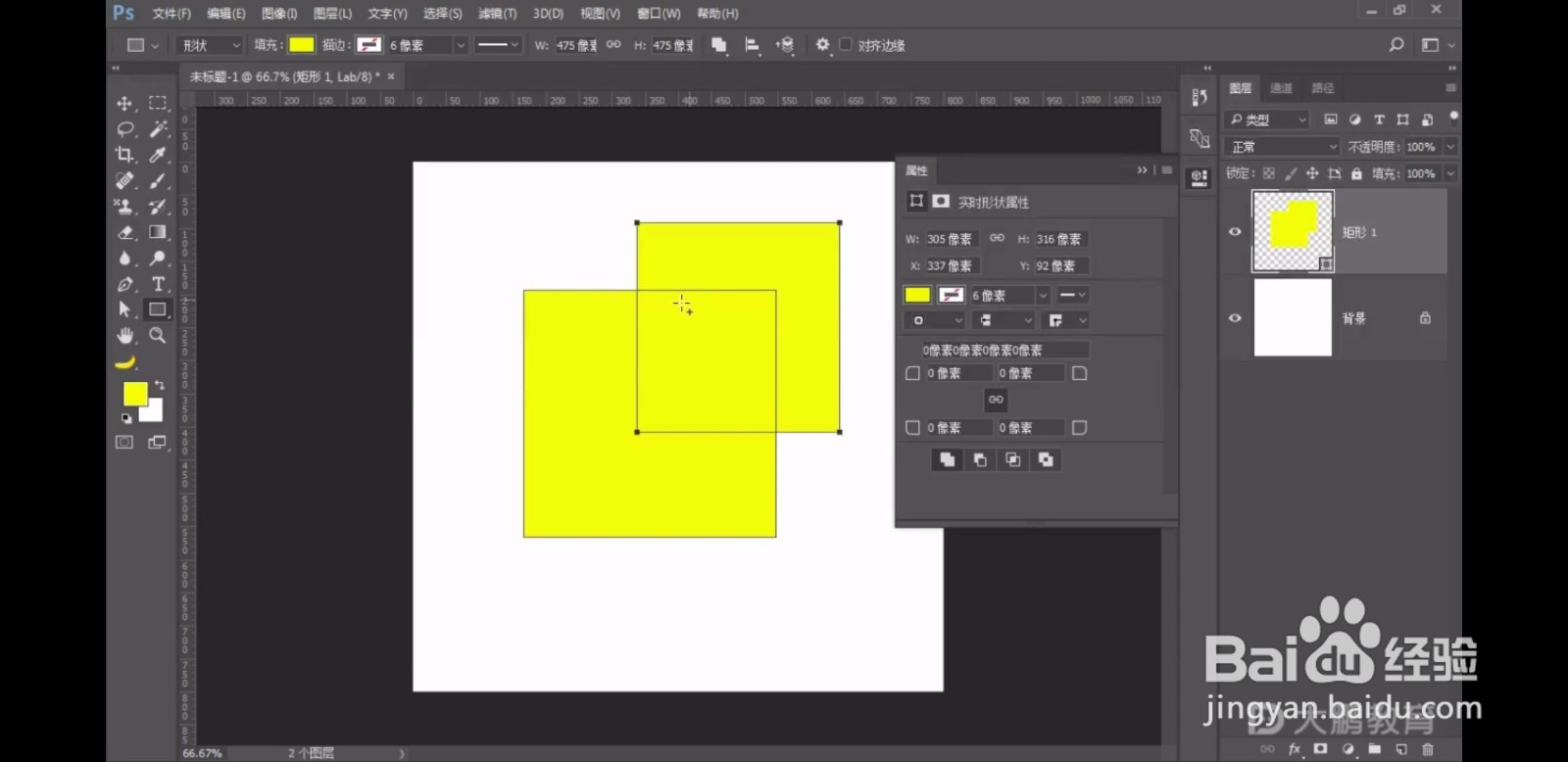Image resolution: width=1568 pixels, height=762 pixels.
Task: Select the Pen tool
Action: pos(124,284)
